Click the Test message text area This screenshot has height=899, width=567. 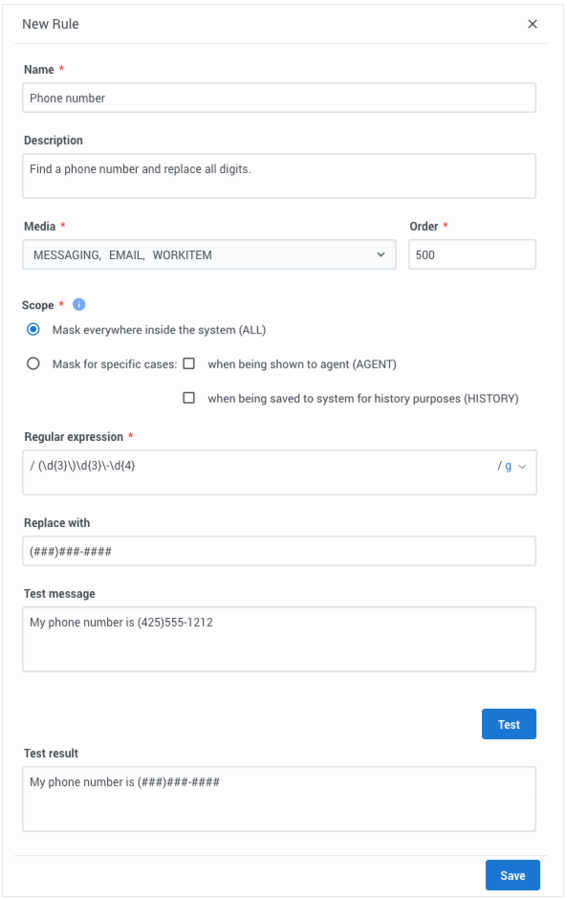[x=279, y=639]
